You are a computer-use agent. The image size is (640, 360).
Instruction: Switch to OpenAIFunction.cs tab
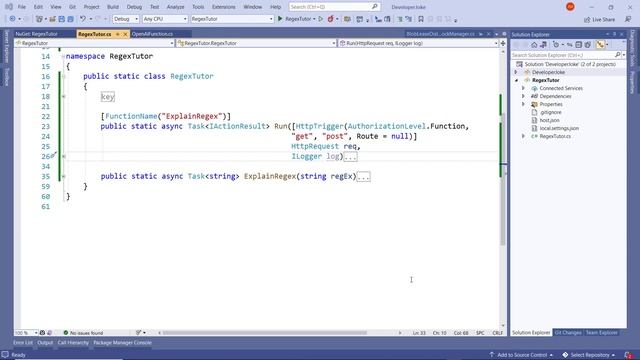(152, 34)
